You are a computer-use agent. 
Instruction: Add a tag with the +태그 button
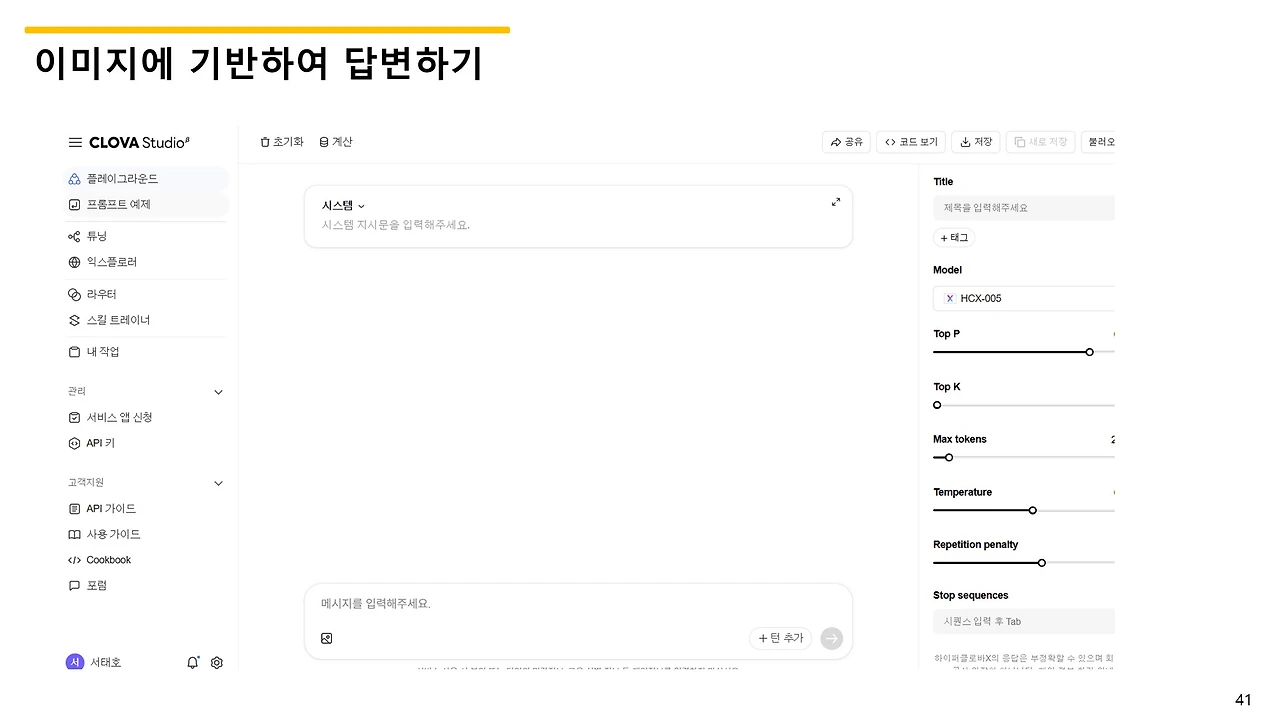point(954,237)
